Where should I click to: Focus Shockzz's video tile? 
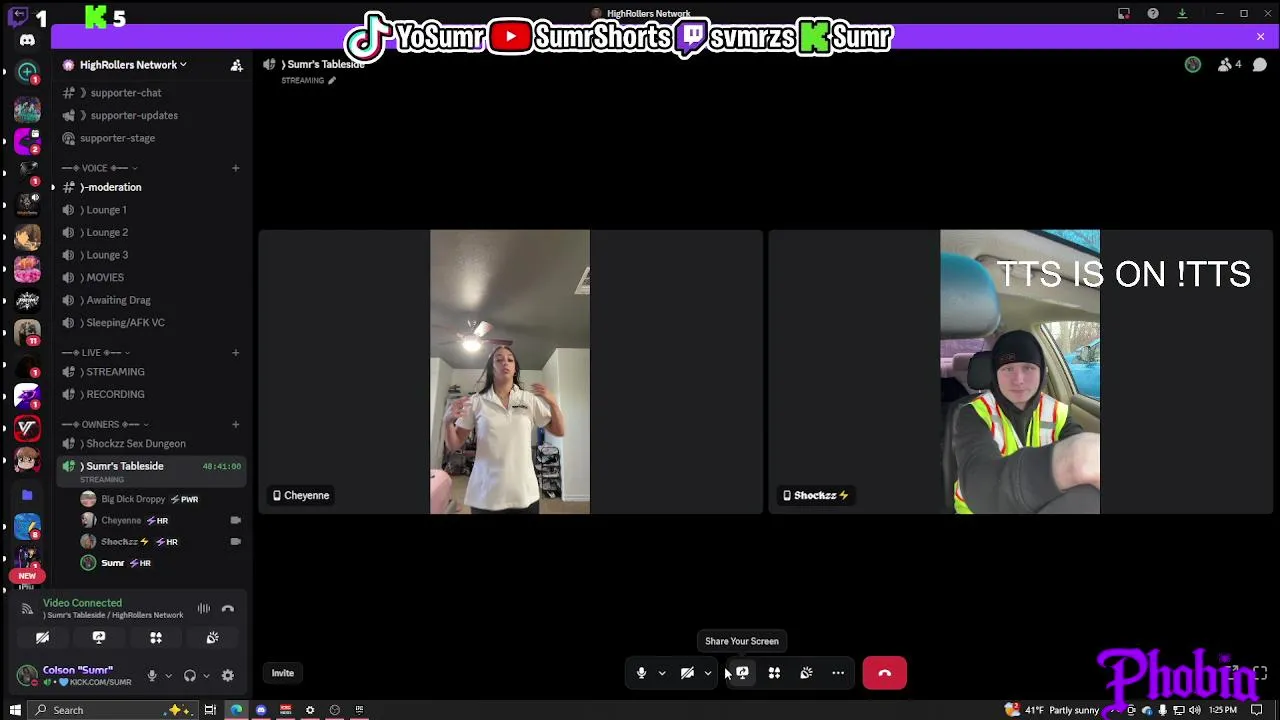[1020, 372]
